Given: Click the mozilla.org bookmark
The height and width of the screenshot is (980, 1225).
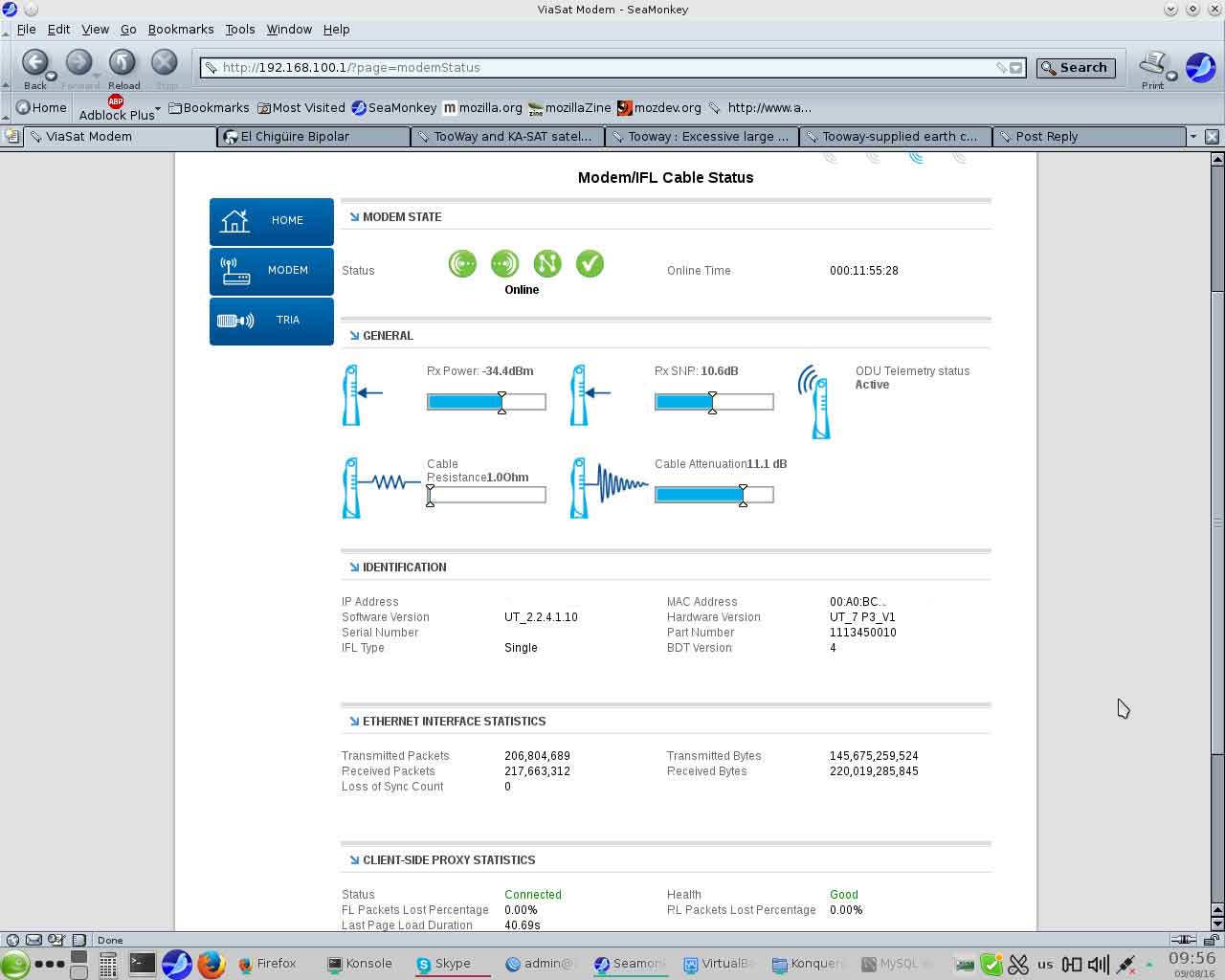Looking at the screenshot, I should [482, 107].
